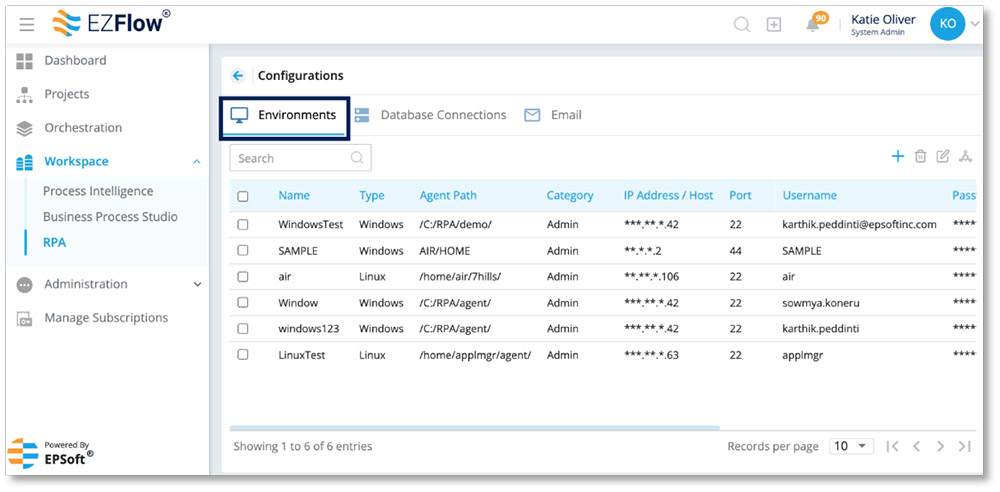This screenshot has width=1000, height=492.
Task: Click the plus-box quick add icon
Action: [x=774, y=25]
